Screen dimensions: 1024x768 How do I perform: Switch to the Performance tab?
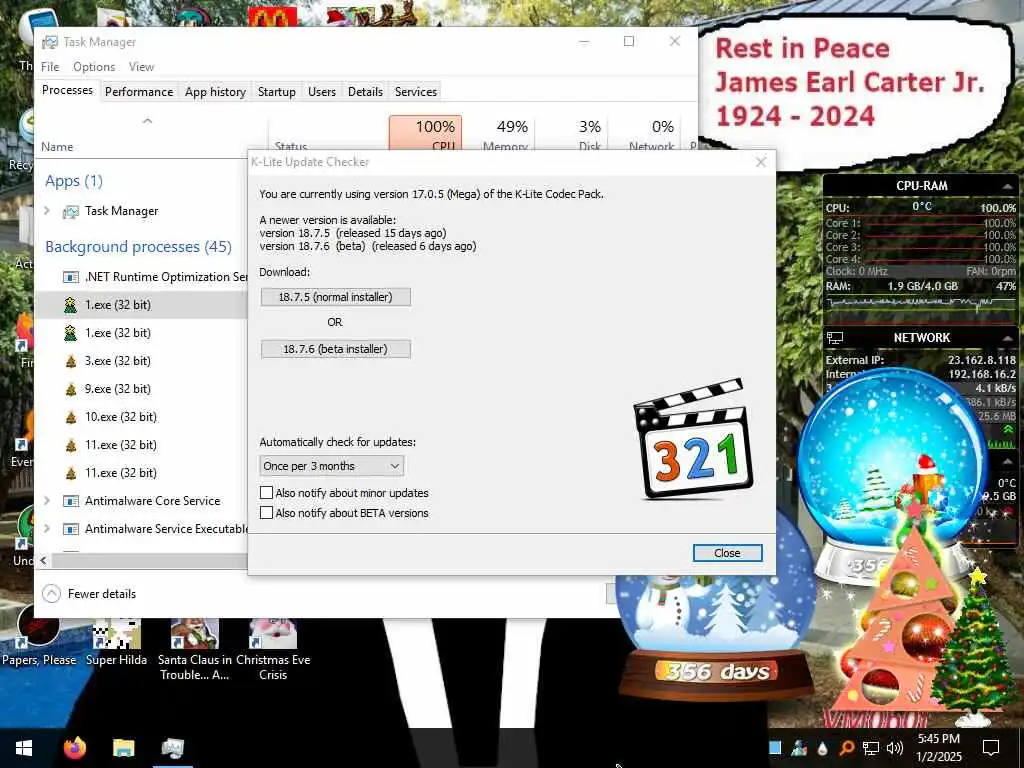tap(139, 91)
